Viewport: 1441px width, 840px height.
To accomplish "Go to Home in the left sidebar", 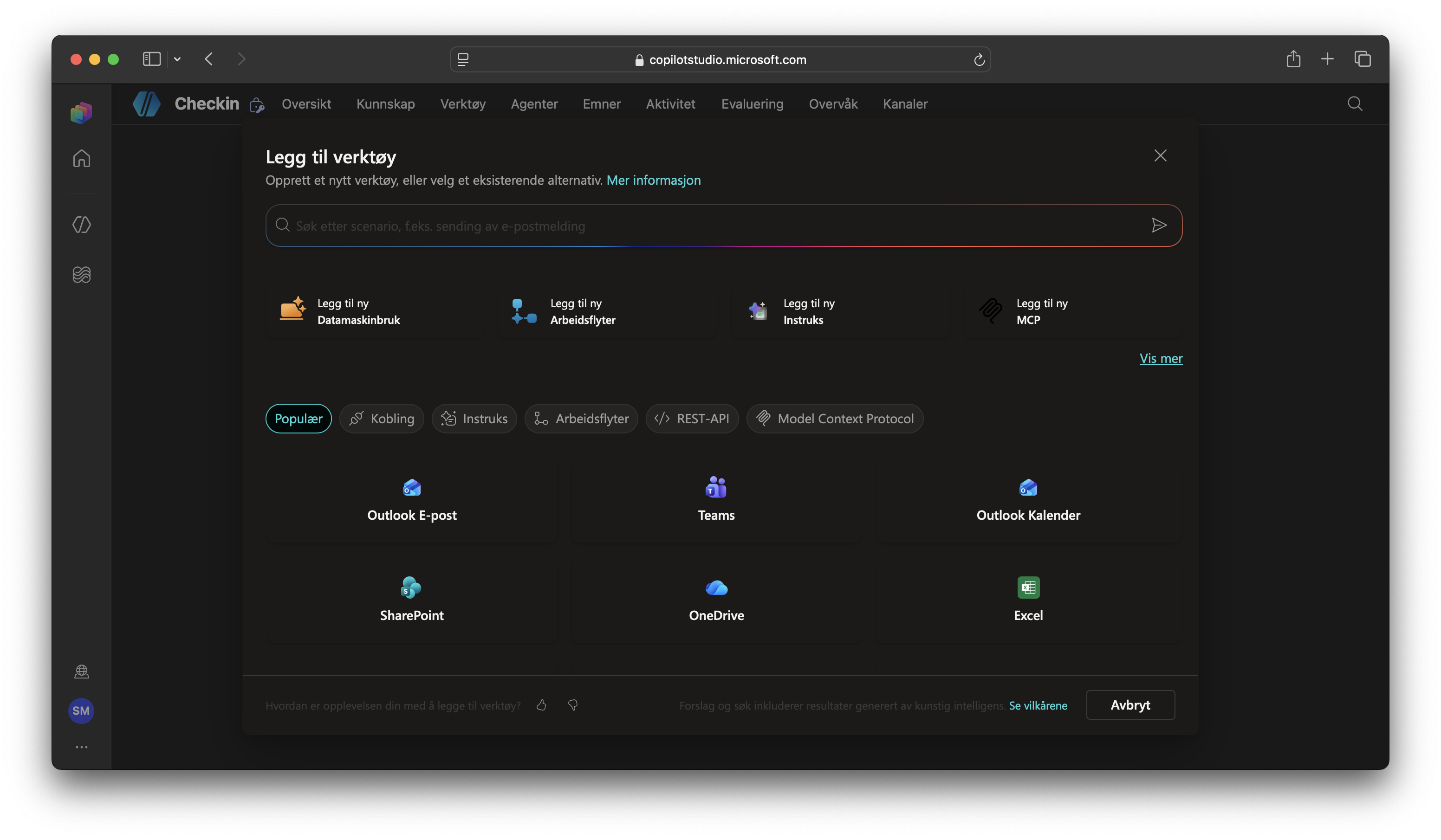I will point(81,158).
